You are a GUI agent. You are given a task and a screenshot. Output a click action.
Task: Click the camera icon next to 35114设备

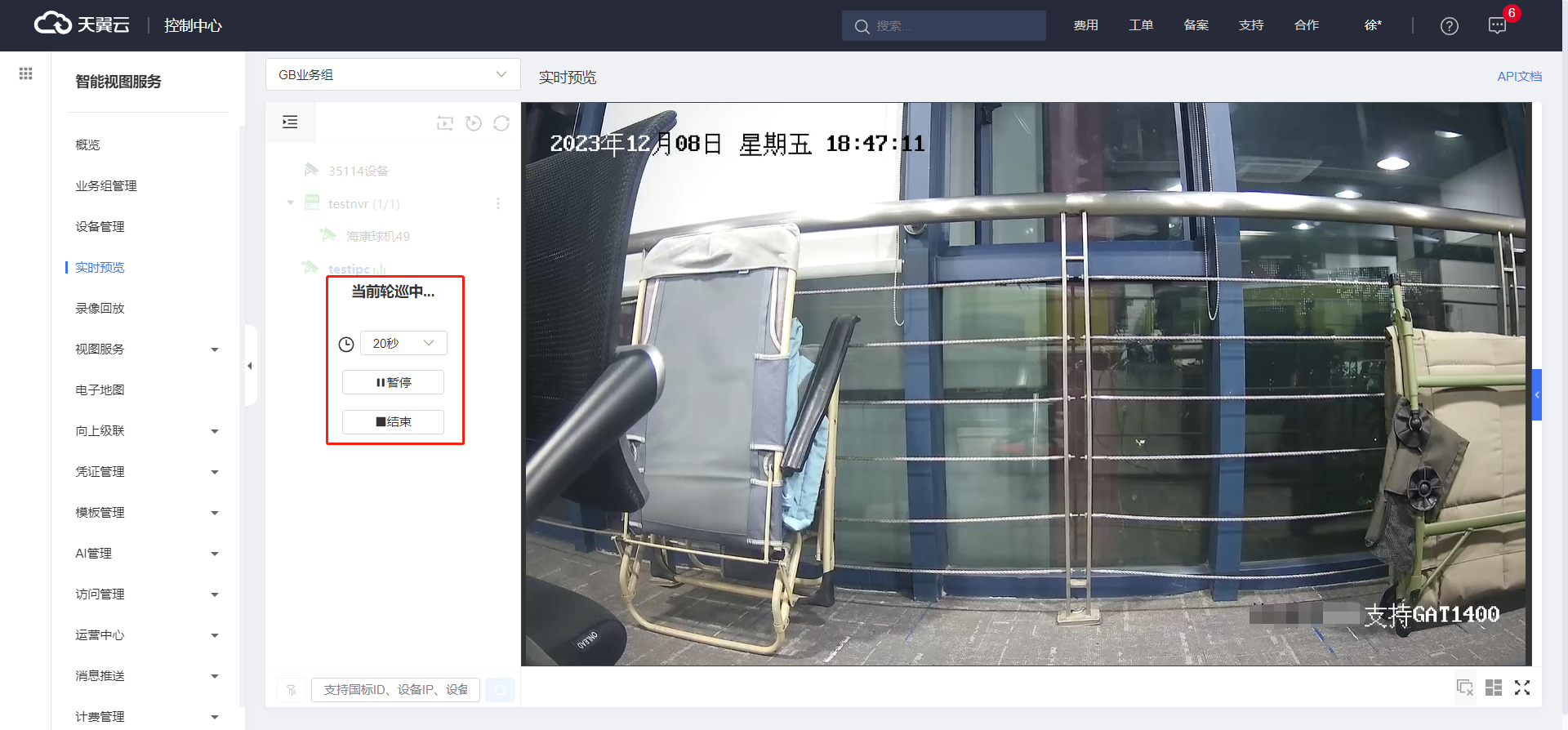pos(311,170)
